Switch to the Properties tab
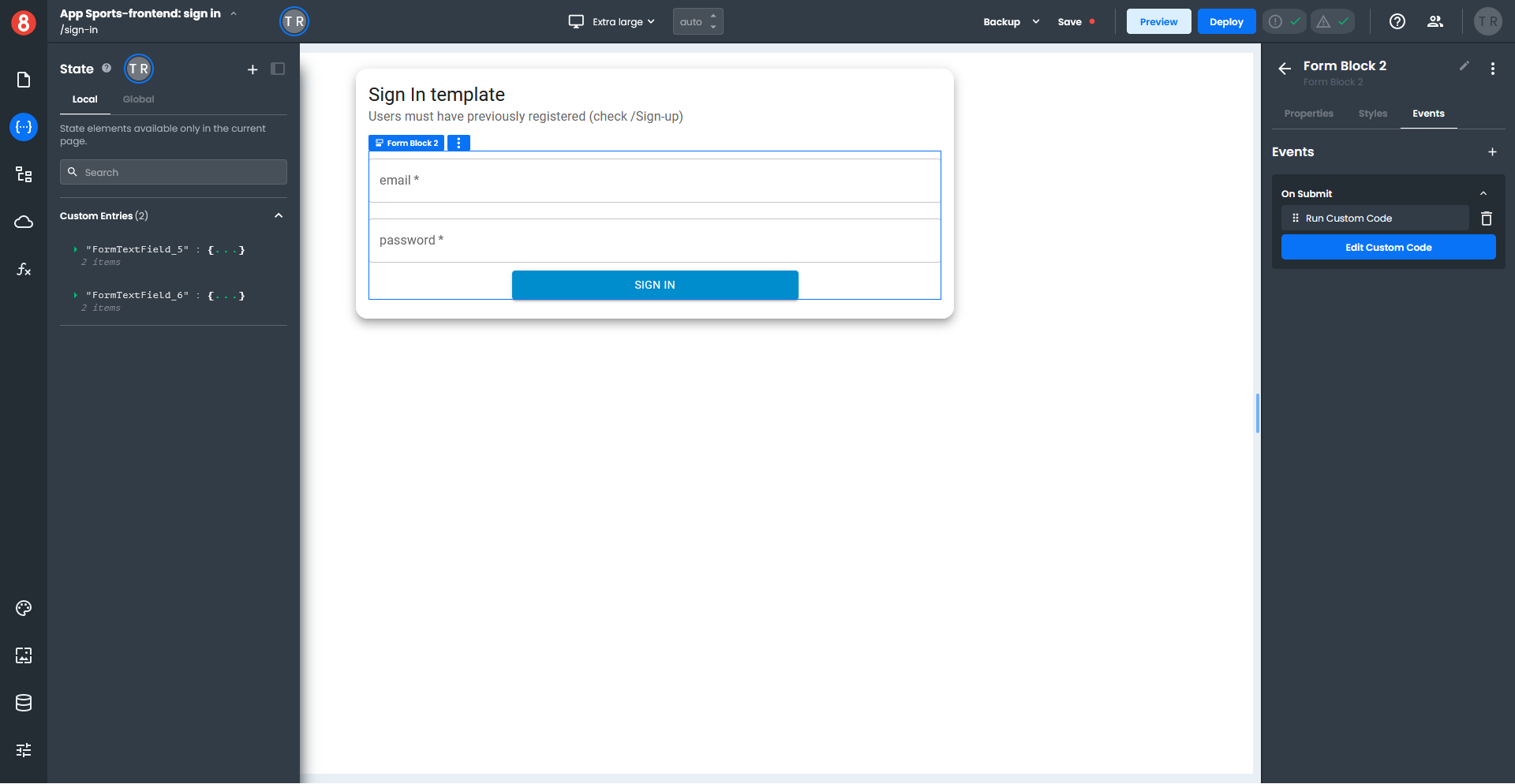Image resolution: width=1515 pixels, height=784 pixels. pyautogui.click(x=1308, y=114)
